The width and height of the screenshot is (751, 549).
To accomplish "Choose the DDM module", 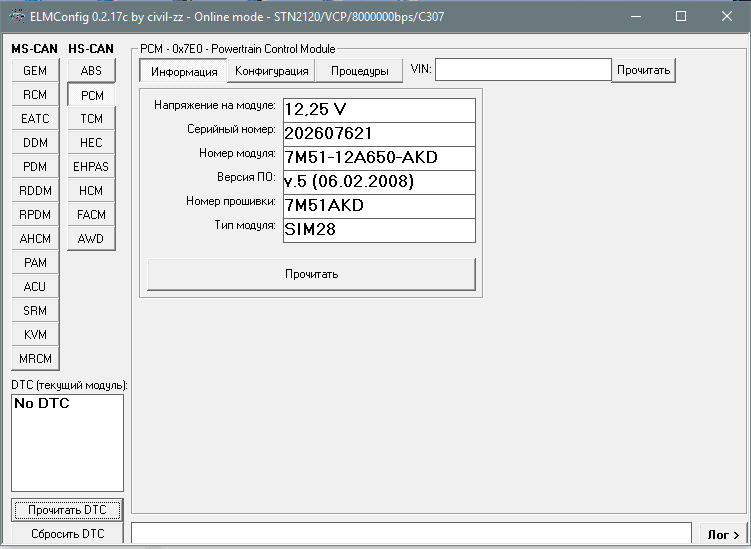I will [35, 143].
